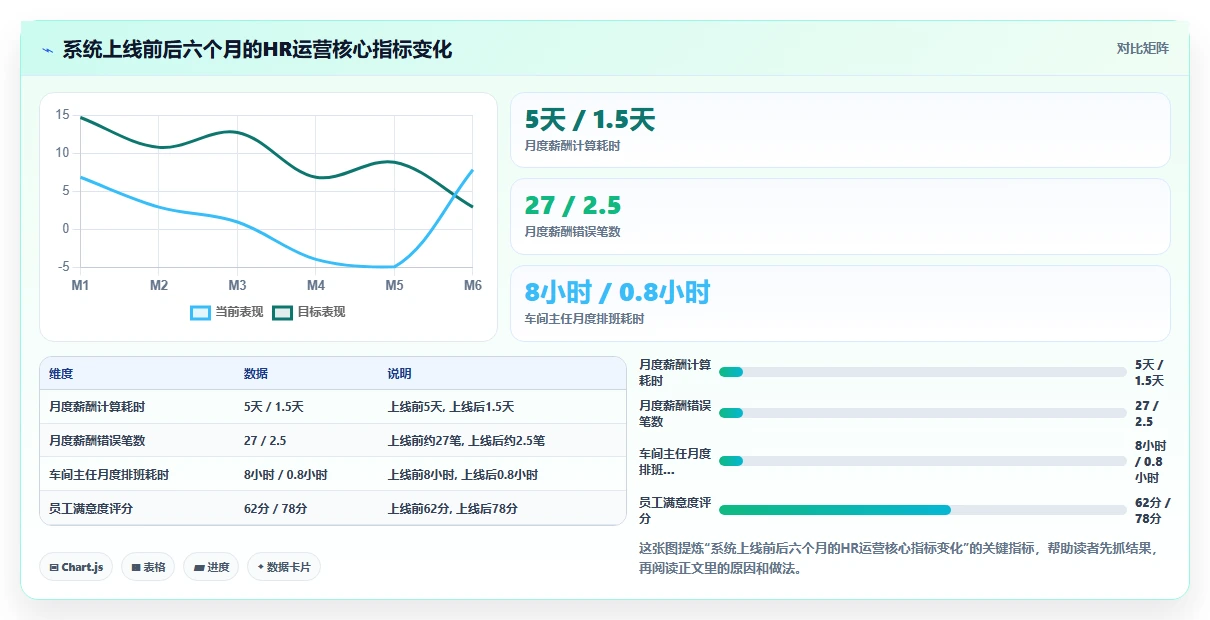The image size is (1210, 620).
Task: Click the small icon inside the 表格 chip
Action: click(136, 568)
